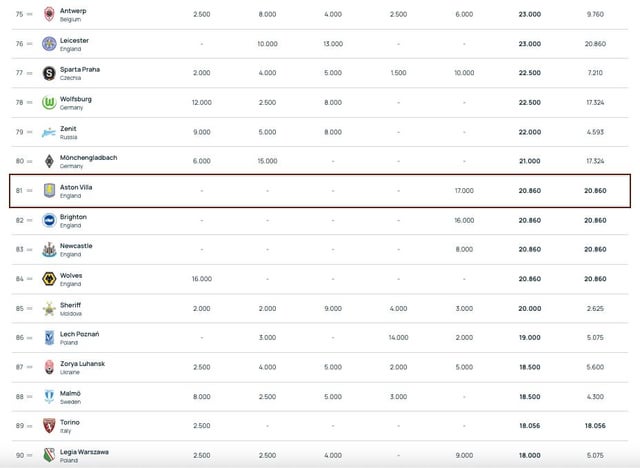Click the Torino club crest
The height and width of the screenshot is (468, 640).
49,426
